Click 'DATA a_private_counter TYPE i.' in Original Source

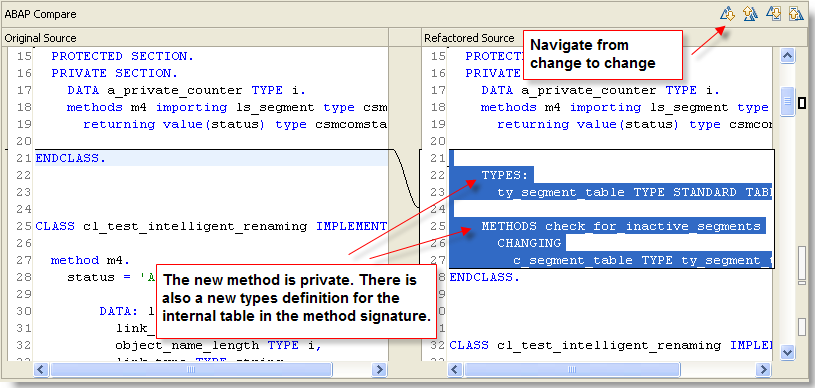coord(186,90)
